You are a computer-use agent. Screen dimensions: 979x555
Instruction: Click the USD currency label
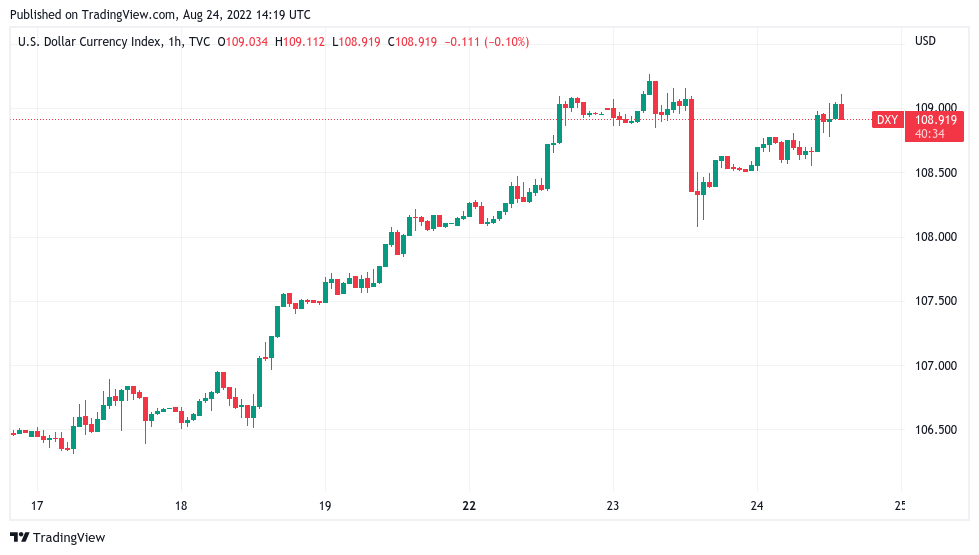click(x=925, y=41)
